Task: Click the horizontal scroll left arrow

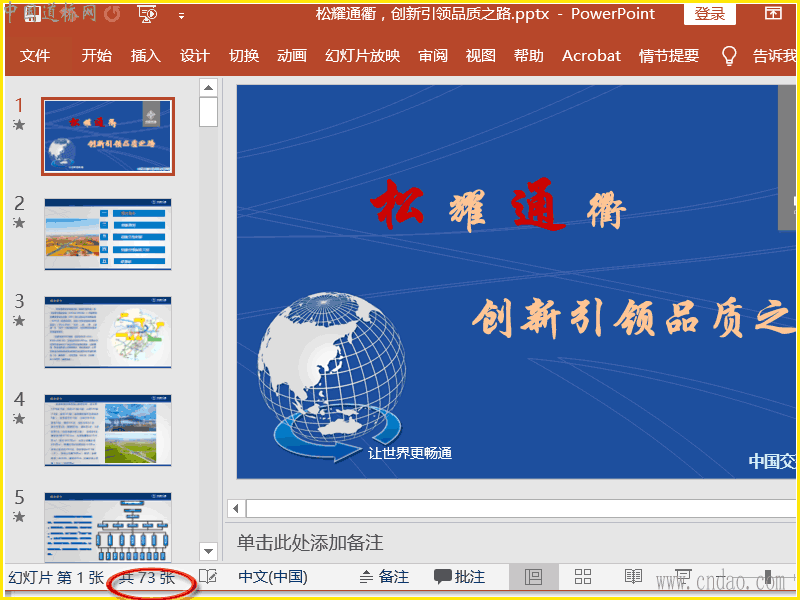Action: (x=236, y=508)
